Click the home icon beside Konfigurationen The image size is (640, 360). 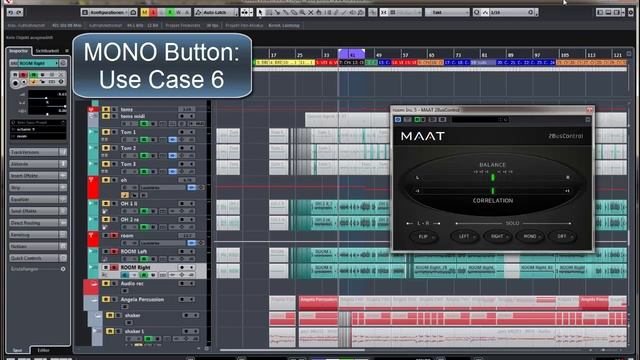pyautogui.click(x=133, y=13)
